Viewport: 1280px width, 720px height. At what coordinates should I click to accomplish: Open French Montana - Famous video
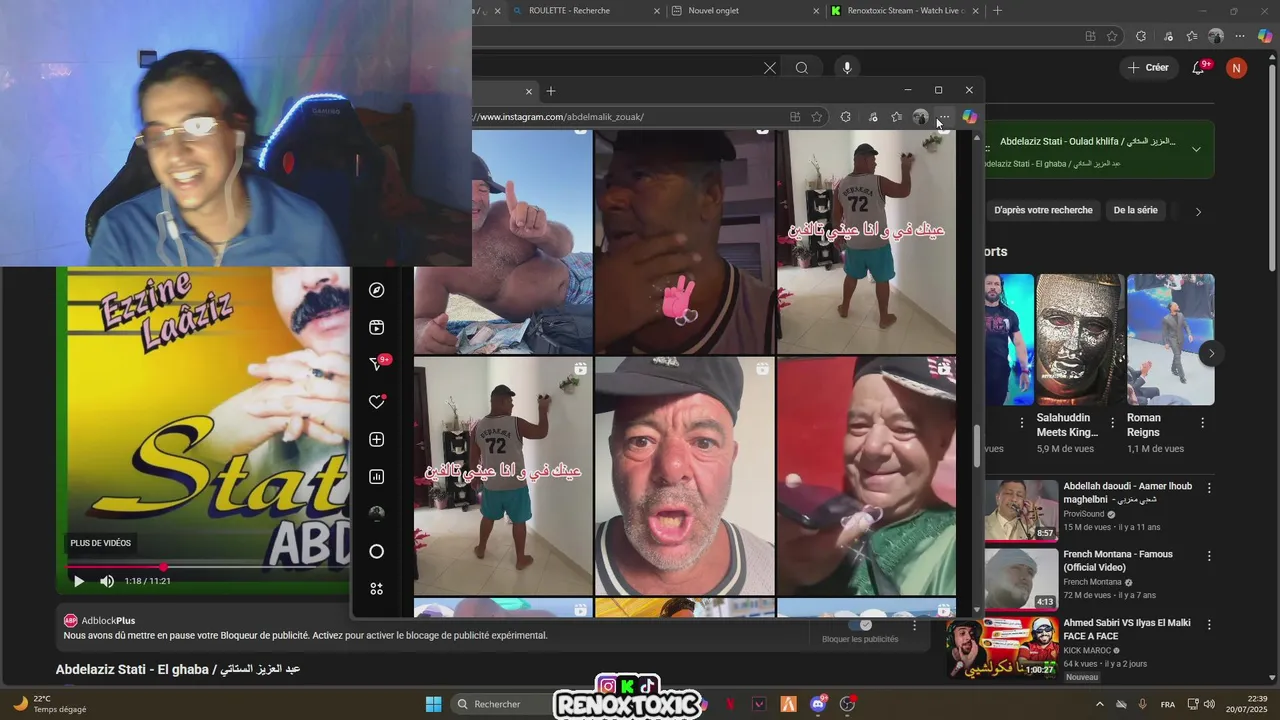(1118, 561)
